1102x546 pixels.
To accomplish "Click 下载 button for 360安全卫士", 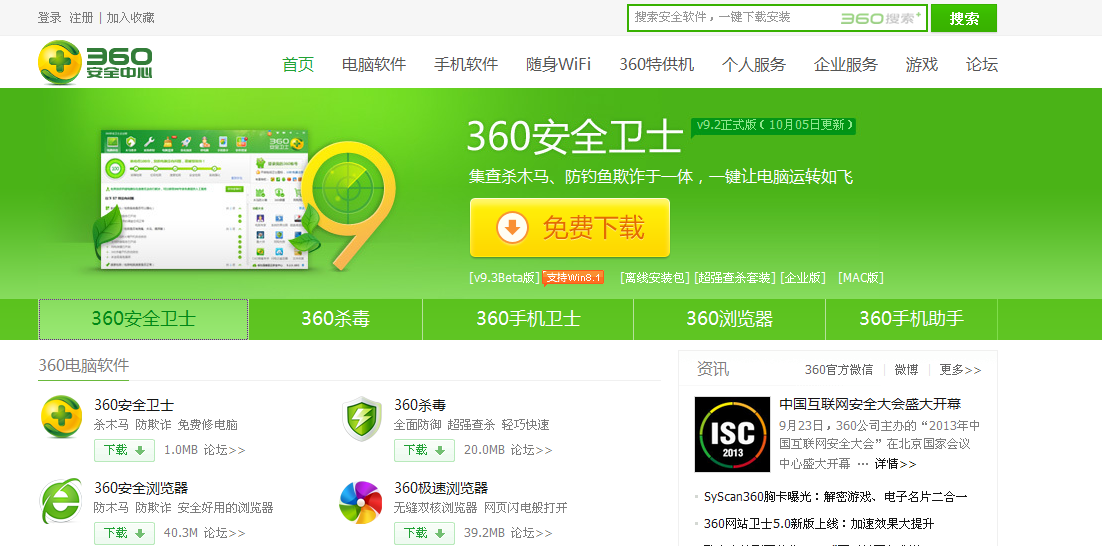I will (x=124, y=450).
